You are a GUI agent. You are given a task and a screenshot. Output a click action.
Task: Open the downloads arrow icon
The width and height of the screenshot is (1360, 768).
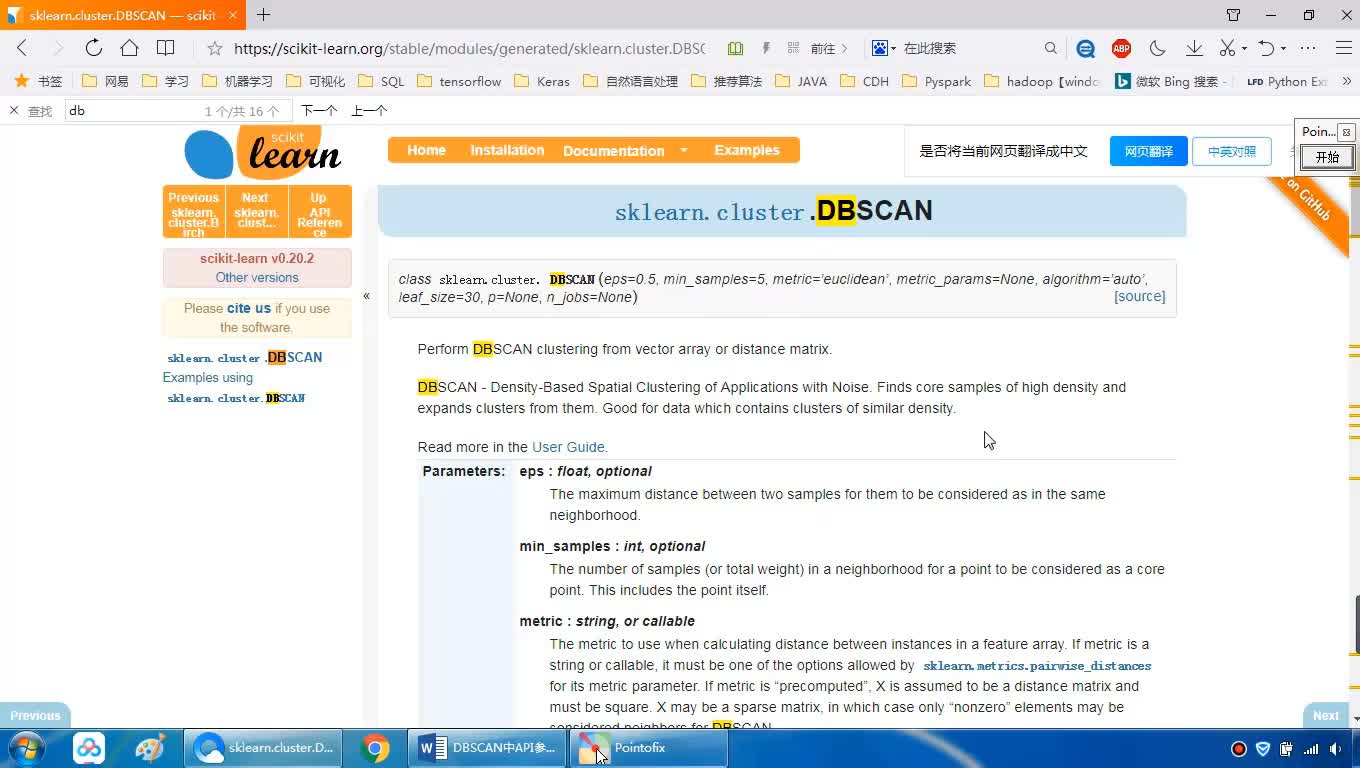tap(1194, 48)
